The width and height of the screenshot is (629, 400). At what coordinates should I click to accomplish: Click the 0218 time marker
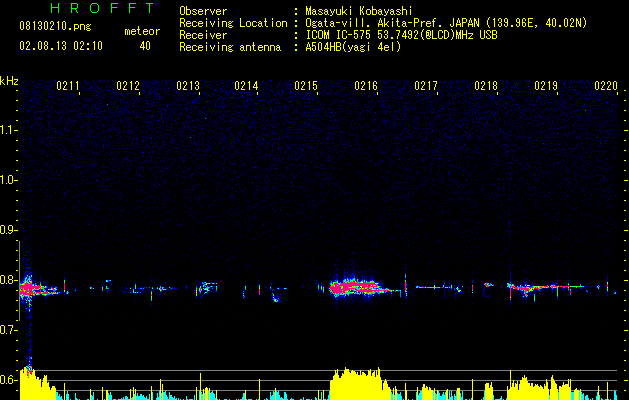pyautogui.click(x=486, y=86)
